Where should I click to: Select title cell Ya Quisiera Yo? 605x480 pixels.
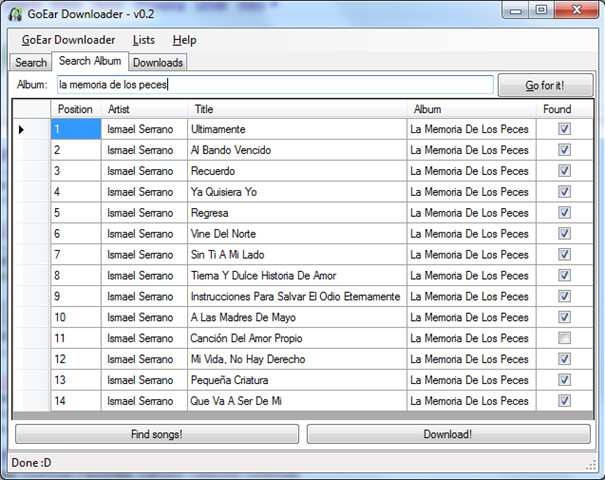tap(297, 192)
